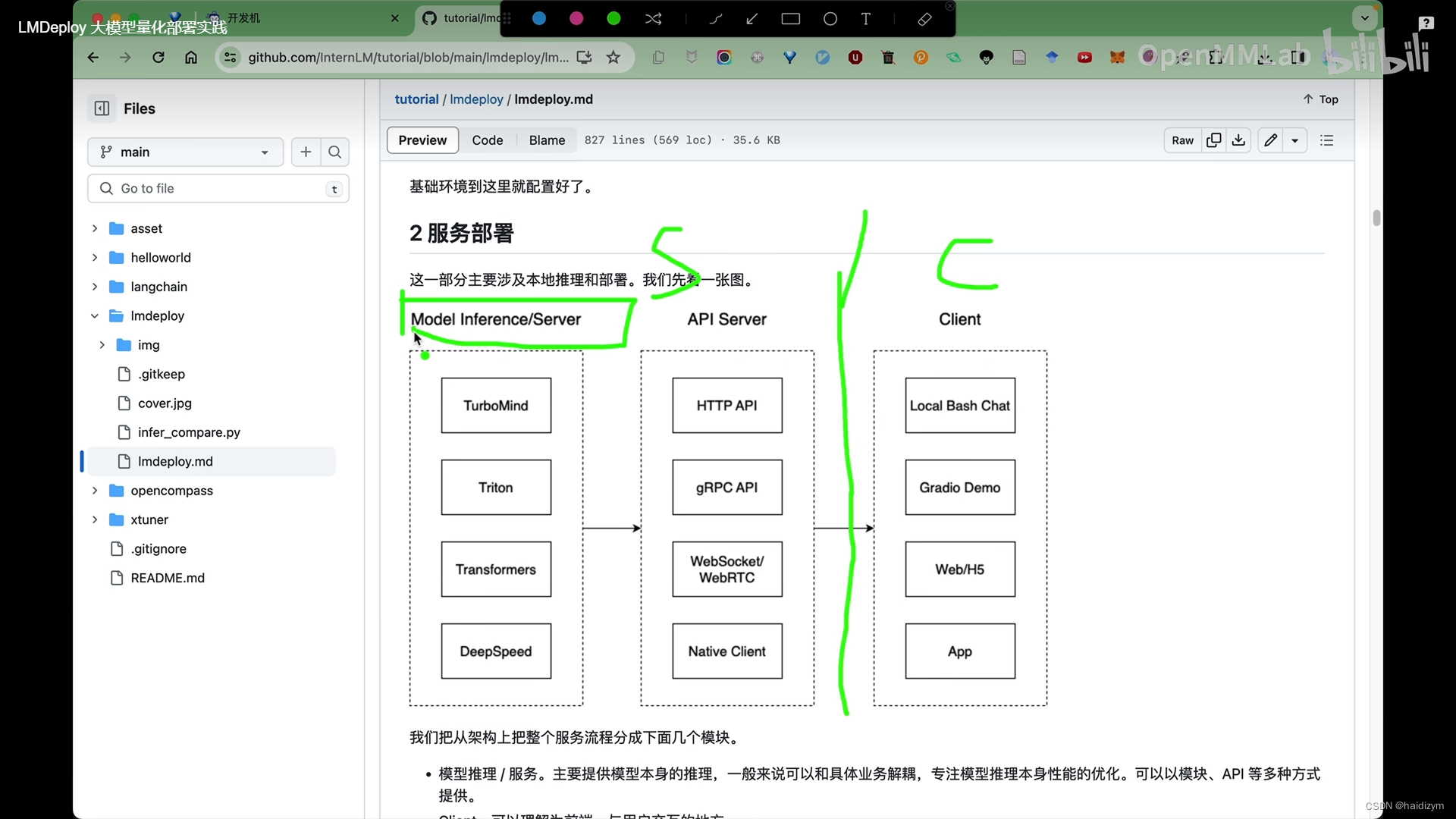Select the freehand curve drawing tool
Viewport: 1456px width, 819px height.
click(x=715, y=19)
